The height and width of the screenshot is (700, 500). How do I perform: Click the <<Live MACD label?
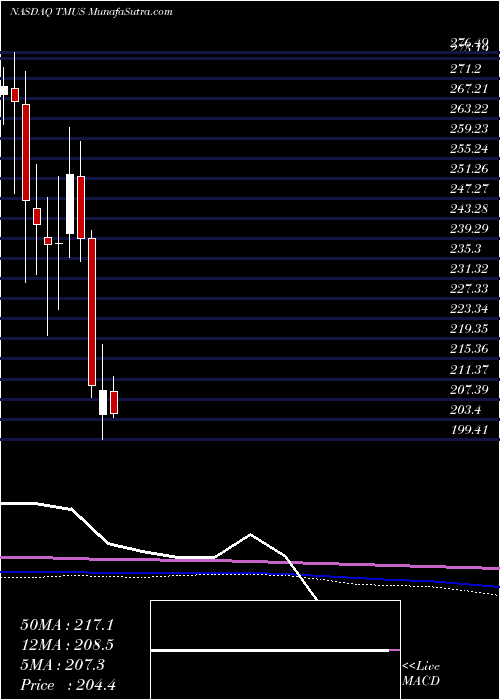click(421, 674)
